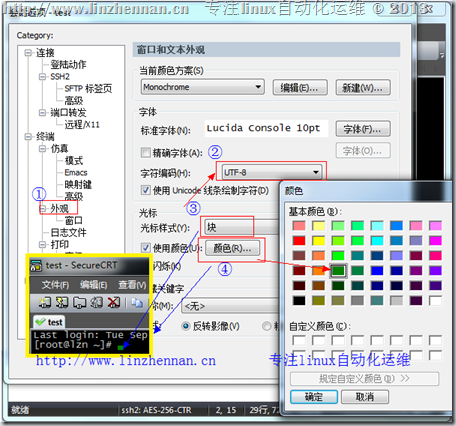Click 编辑(E)... color scheme button
456x426 pixels.
tap(300, 88)
